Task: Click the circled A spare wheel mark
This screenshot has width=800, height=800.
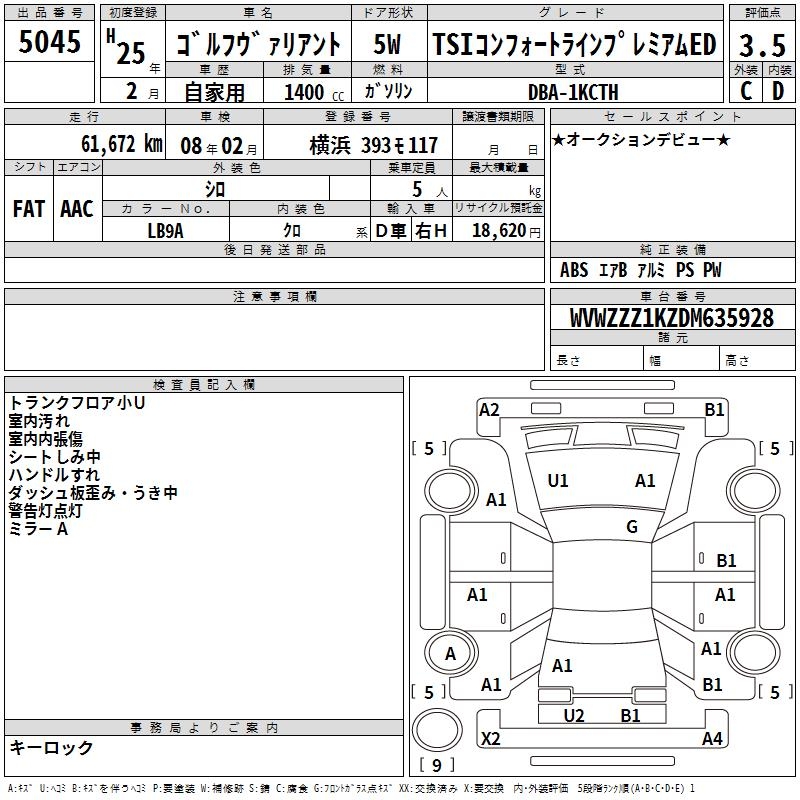Action: click(450, 654)
